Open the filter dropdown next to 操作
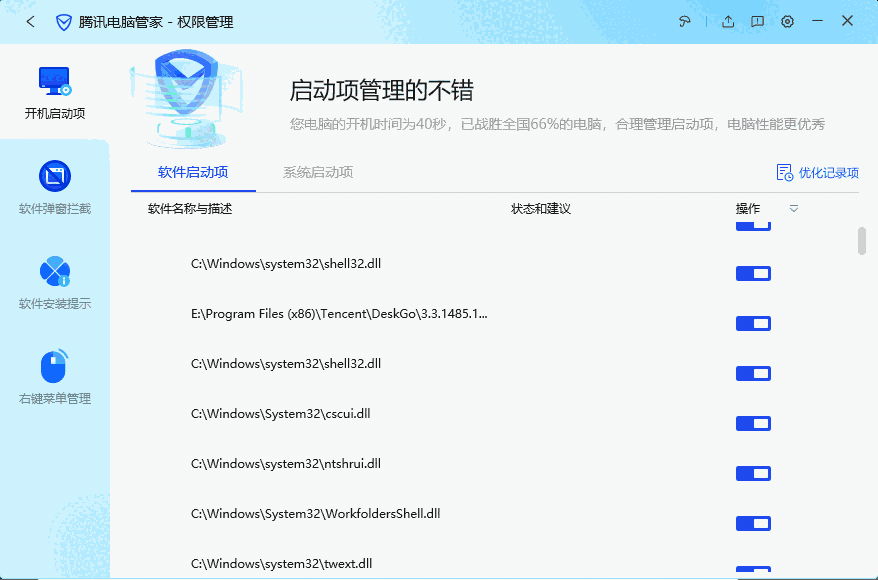 tap(793, 210)
